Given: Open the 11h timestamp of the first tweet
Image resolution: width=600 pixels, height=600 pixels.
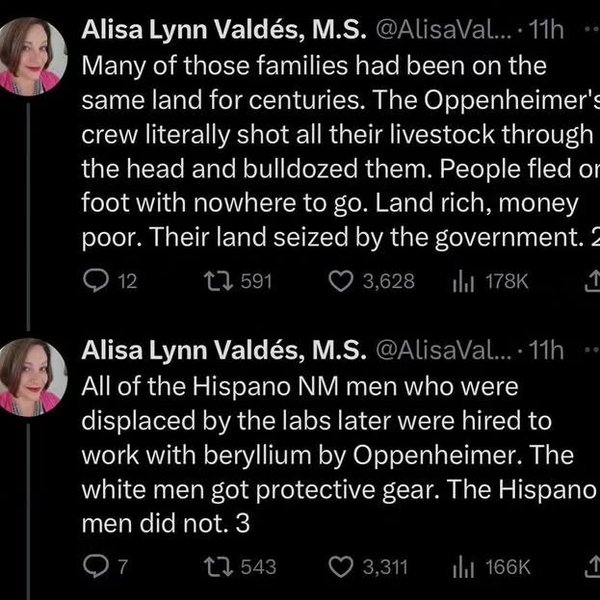Looking at the screenshot, I should pos(548,31).
